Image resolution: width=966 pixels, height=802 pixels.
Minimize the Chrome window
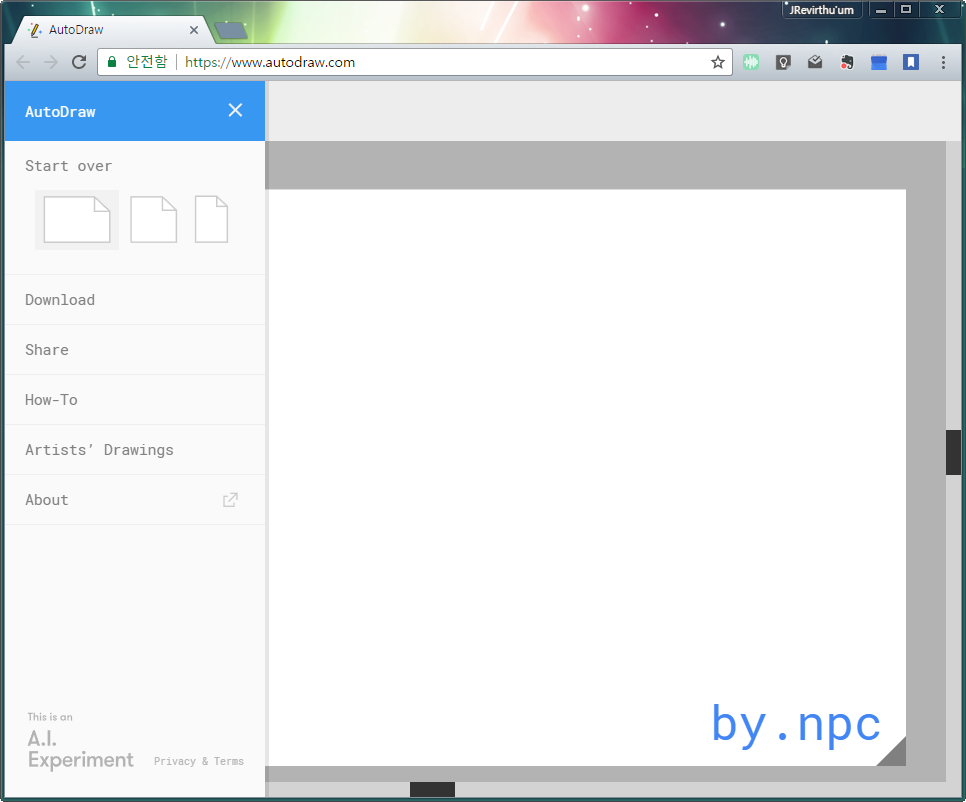(881, 10)
